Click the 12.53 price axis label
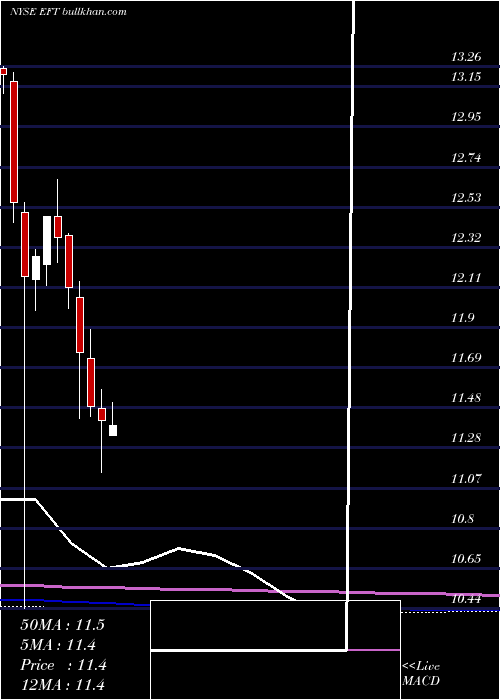 click(x=467, y=197)
